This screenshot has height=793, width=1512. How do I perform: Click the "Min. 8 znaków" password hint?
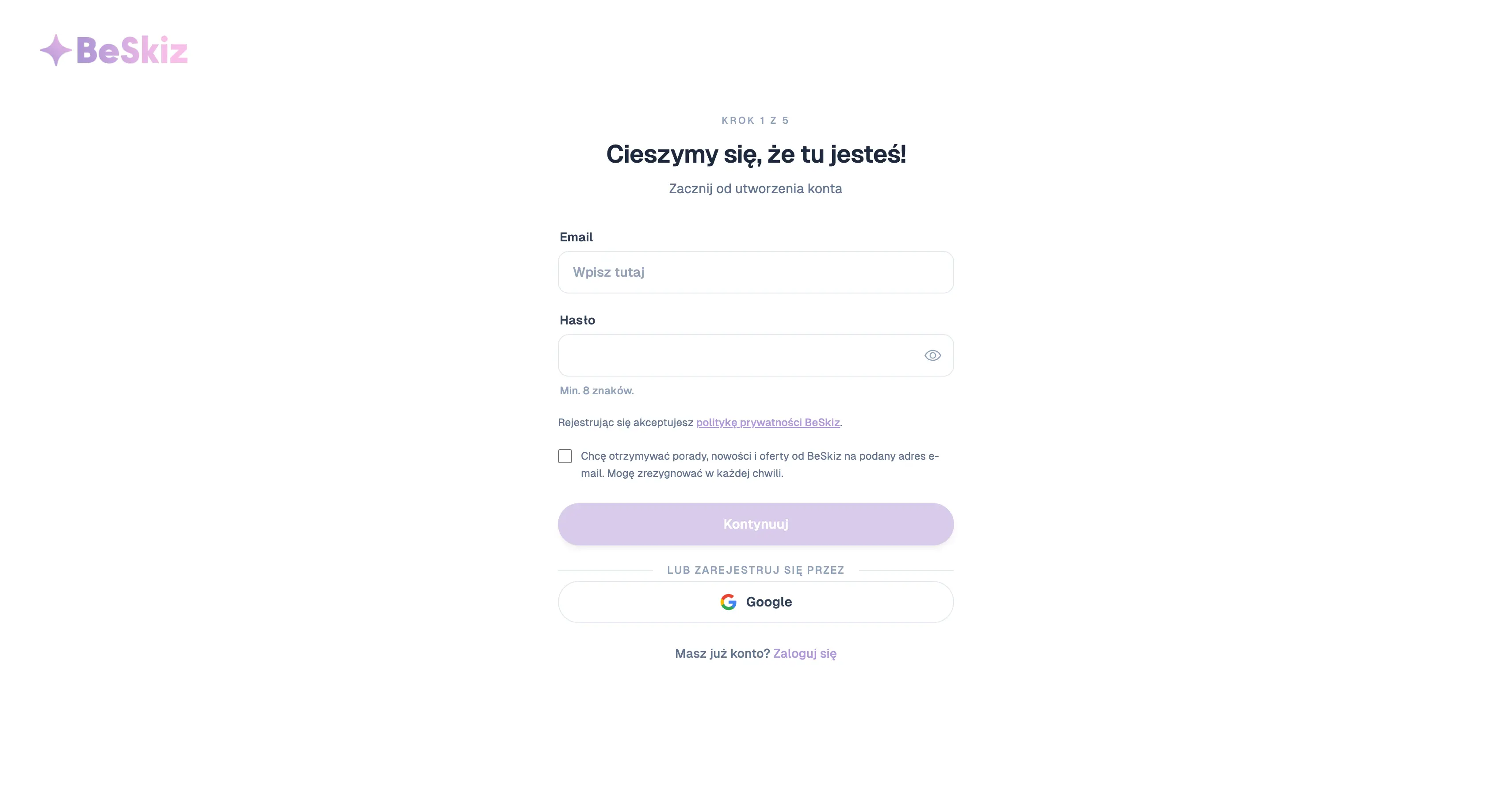pyautogui.click(x=596, y=390)
